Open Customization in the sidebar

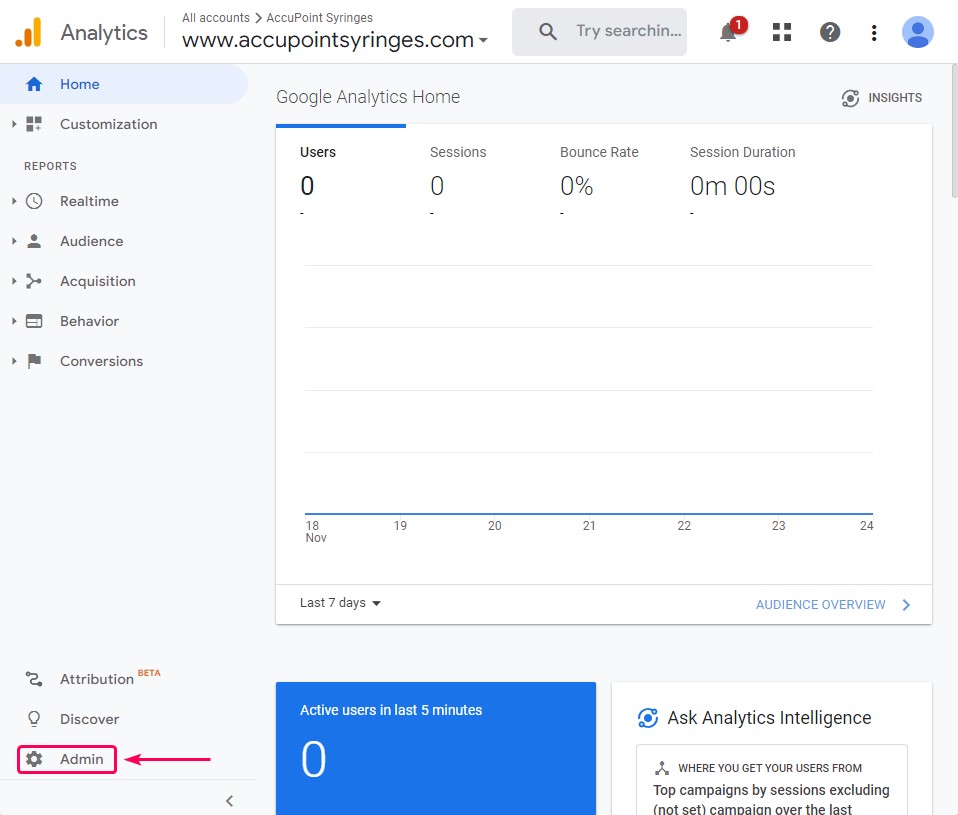coord(109,124)
